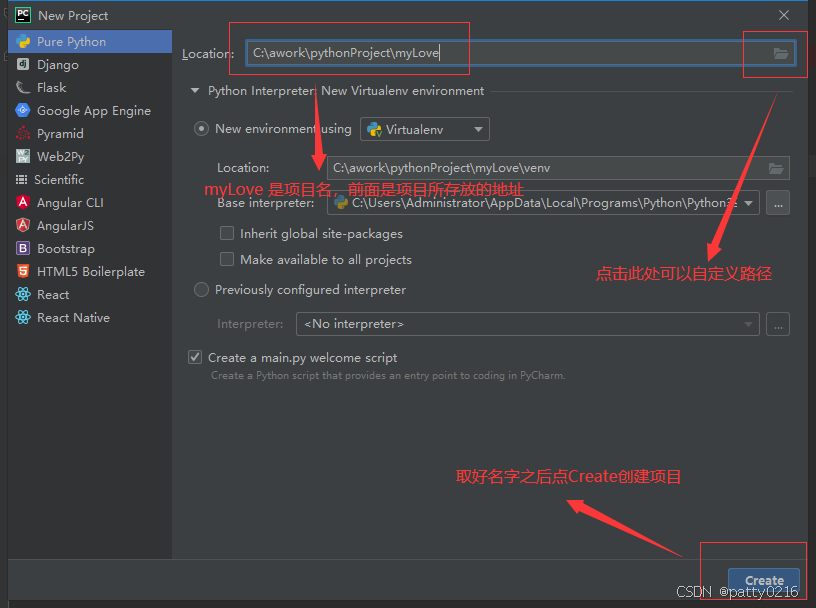
Task: Choose Angular CLI project type
Action: tap(90, 202)
